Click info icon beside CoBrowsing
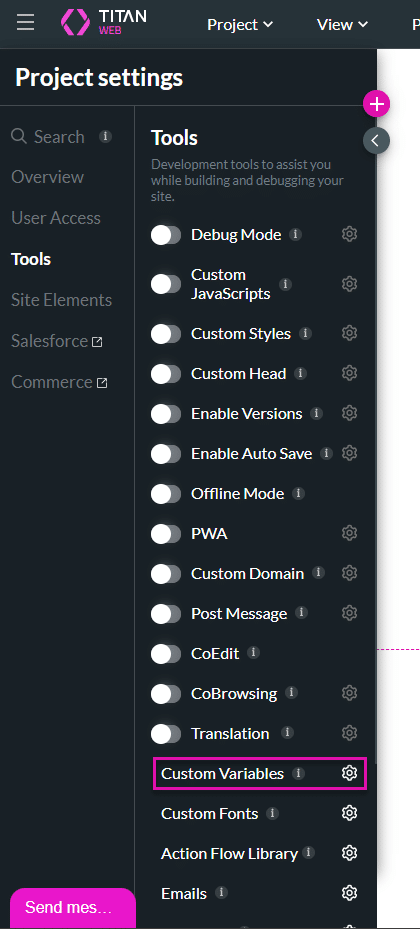The image size is (420, 929). tap(291, 693)
